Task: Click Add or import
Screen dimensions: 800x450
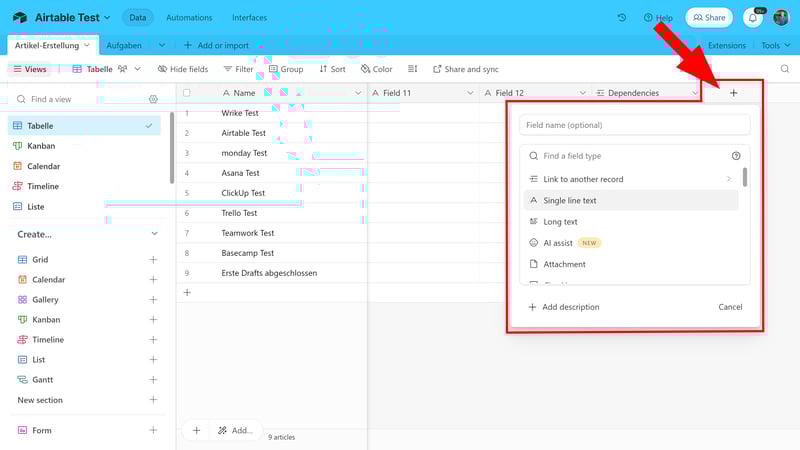Action: (x=216, y=45)
